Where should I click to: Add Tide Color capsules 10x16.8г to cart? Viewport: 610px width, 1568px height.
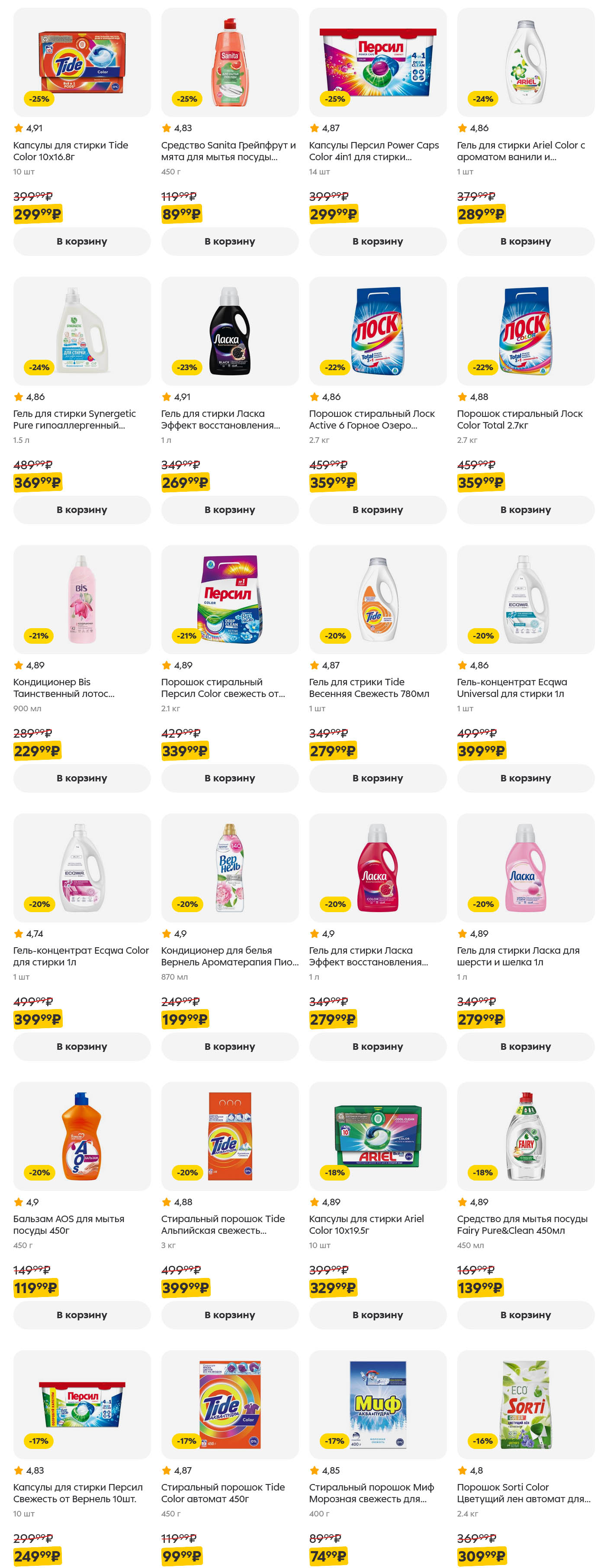pyautogui.click(x=81, y=241)
